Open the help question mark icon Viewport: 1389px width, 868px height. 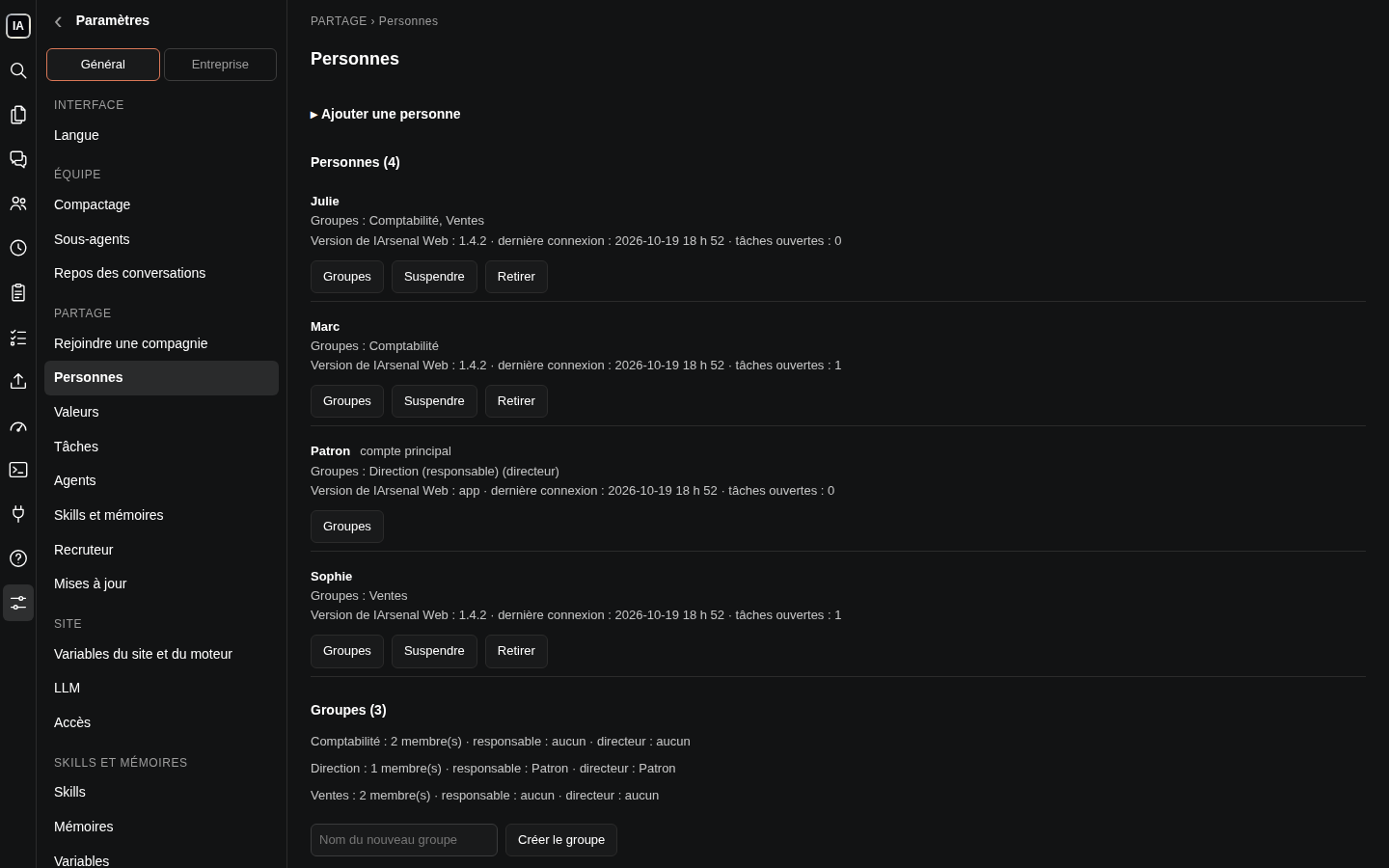(x=18, y=558)
